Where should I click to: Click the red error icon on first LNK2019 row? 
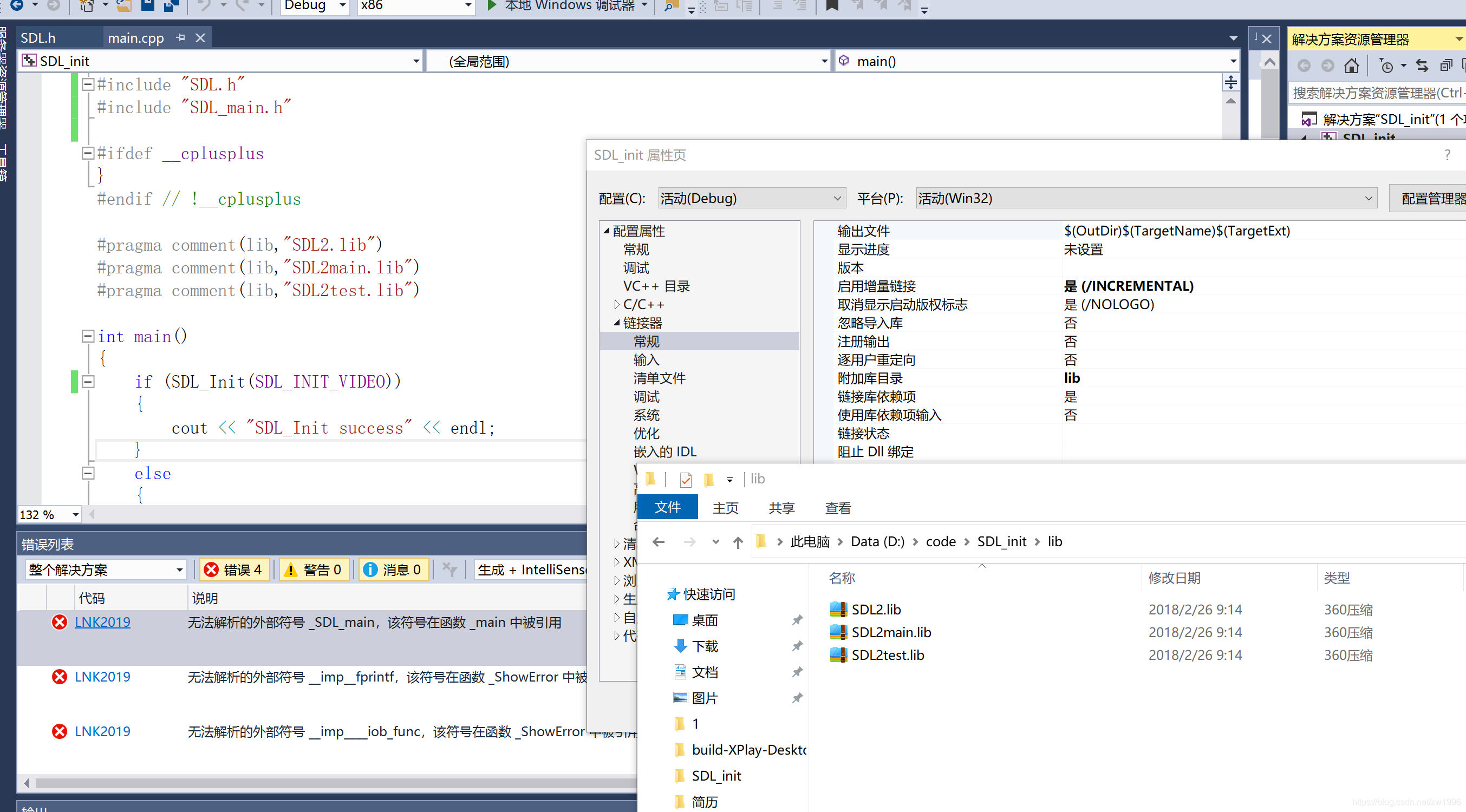pos(59,622)
